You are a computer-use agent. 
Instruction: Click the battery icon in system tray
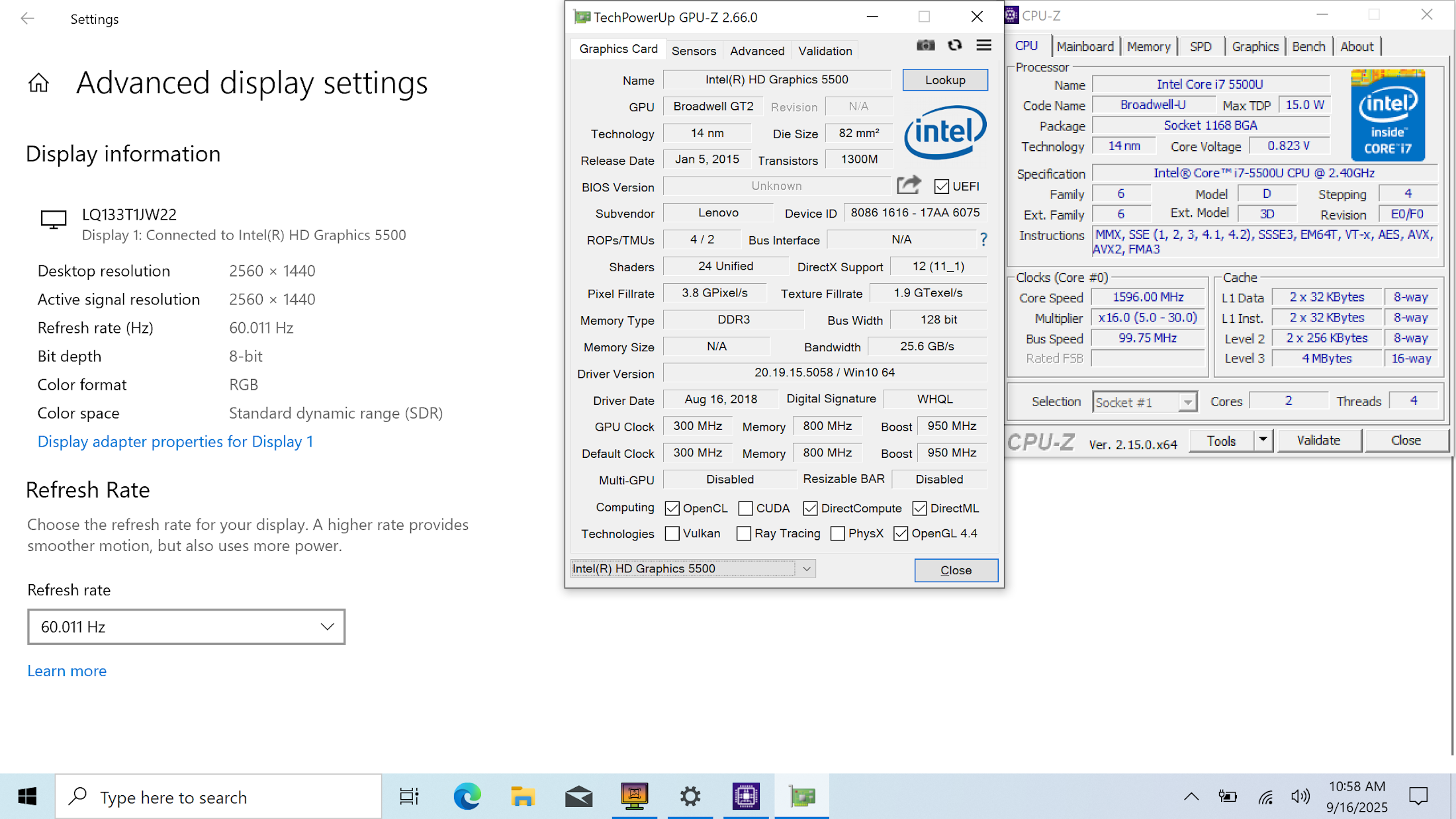(x=1228, y=797)
